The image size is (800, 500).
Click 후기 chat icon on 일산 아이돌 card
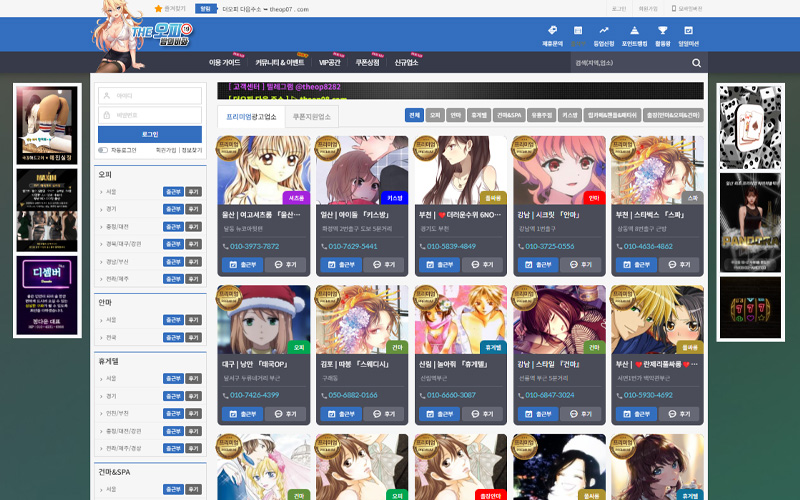tap(377, 265)
